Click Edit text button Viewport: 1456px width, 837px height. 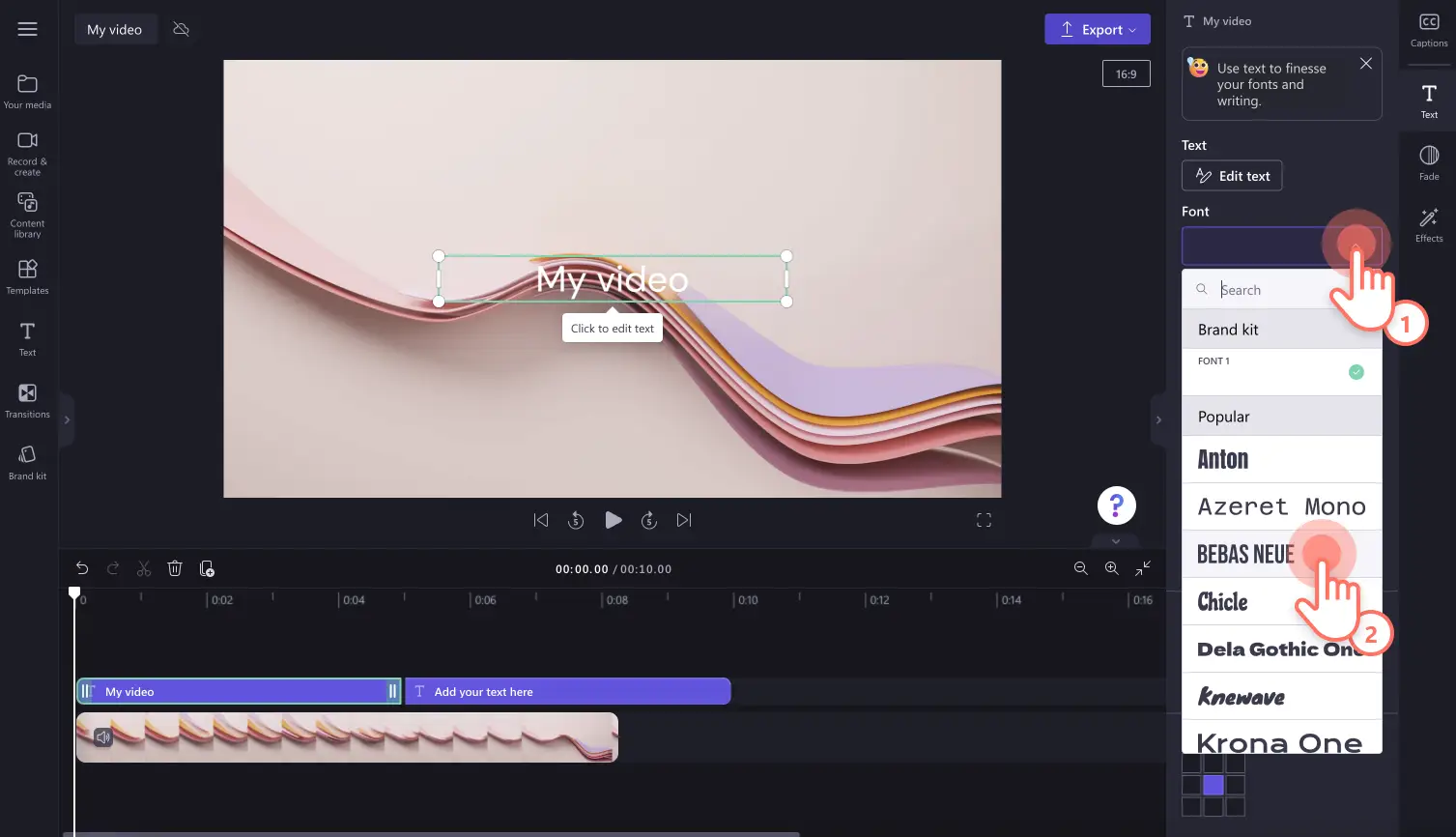tap(1232, 176)
